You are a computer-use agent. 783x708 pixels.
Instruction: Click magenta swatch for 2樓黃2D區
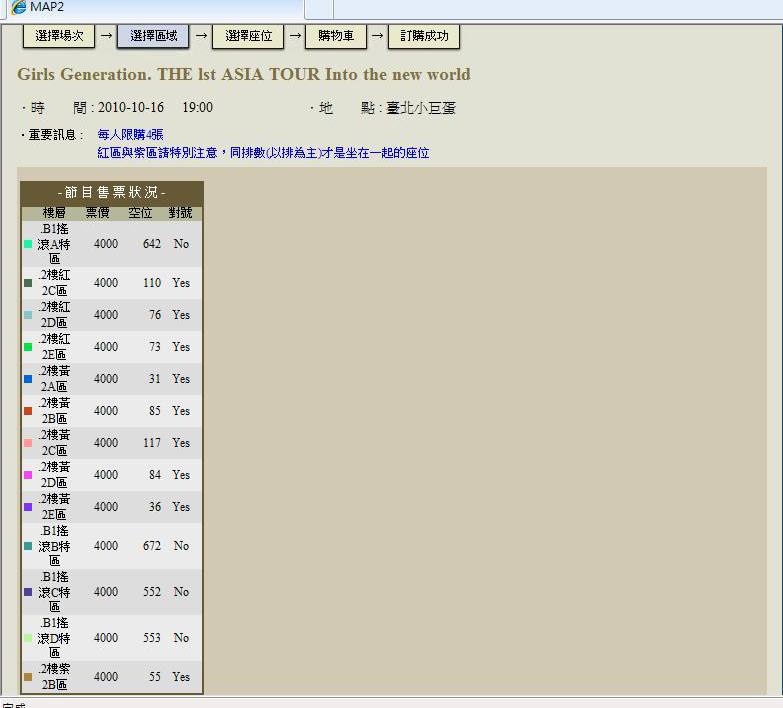28,475
